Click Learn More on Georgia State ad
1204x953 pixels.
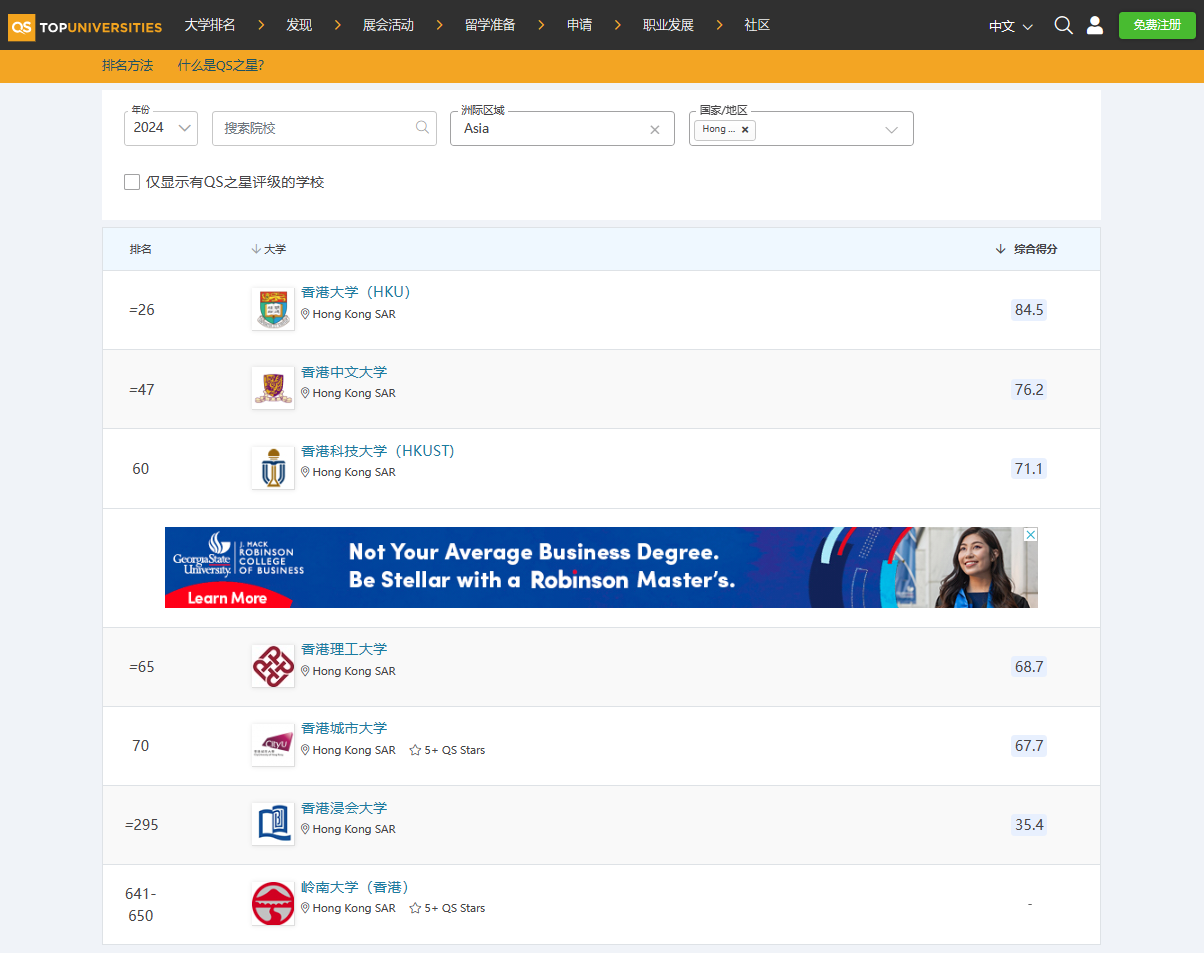[x=227, y=598]
